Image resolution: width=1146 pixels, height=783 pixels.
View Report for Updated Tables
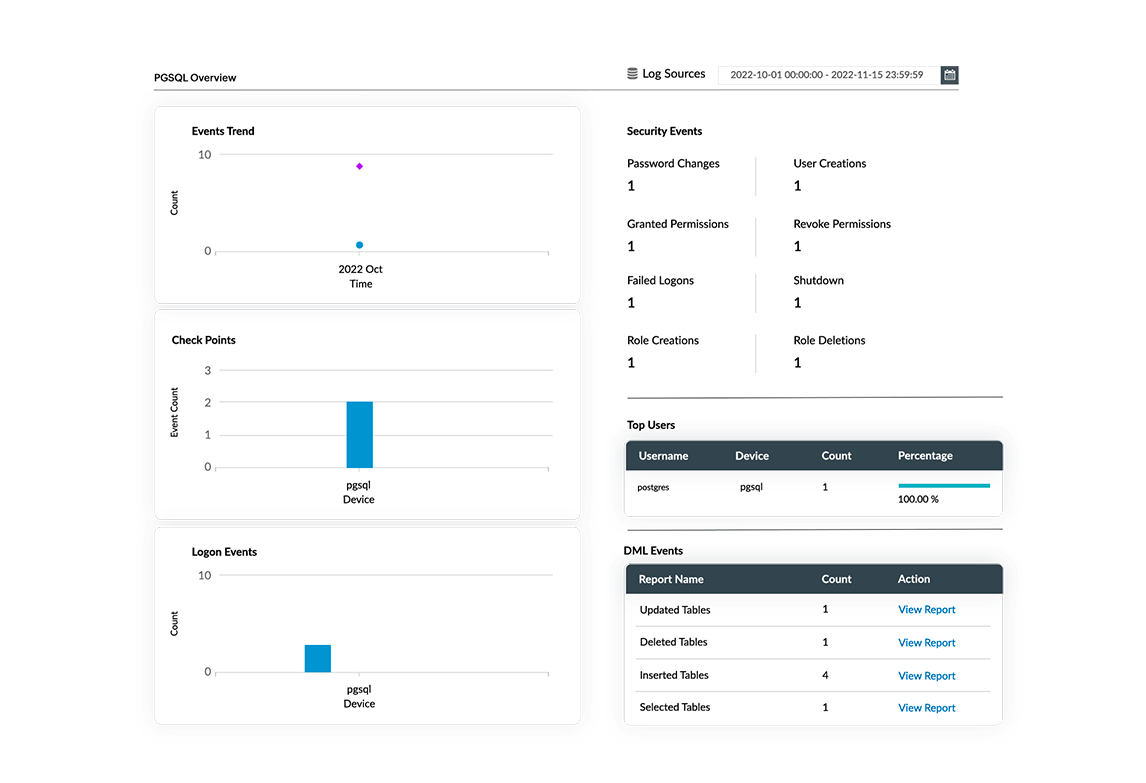tap(926, 610)
